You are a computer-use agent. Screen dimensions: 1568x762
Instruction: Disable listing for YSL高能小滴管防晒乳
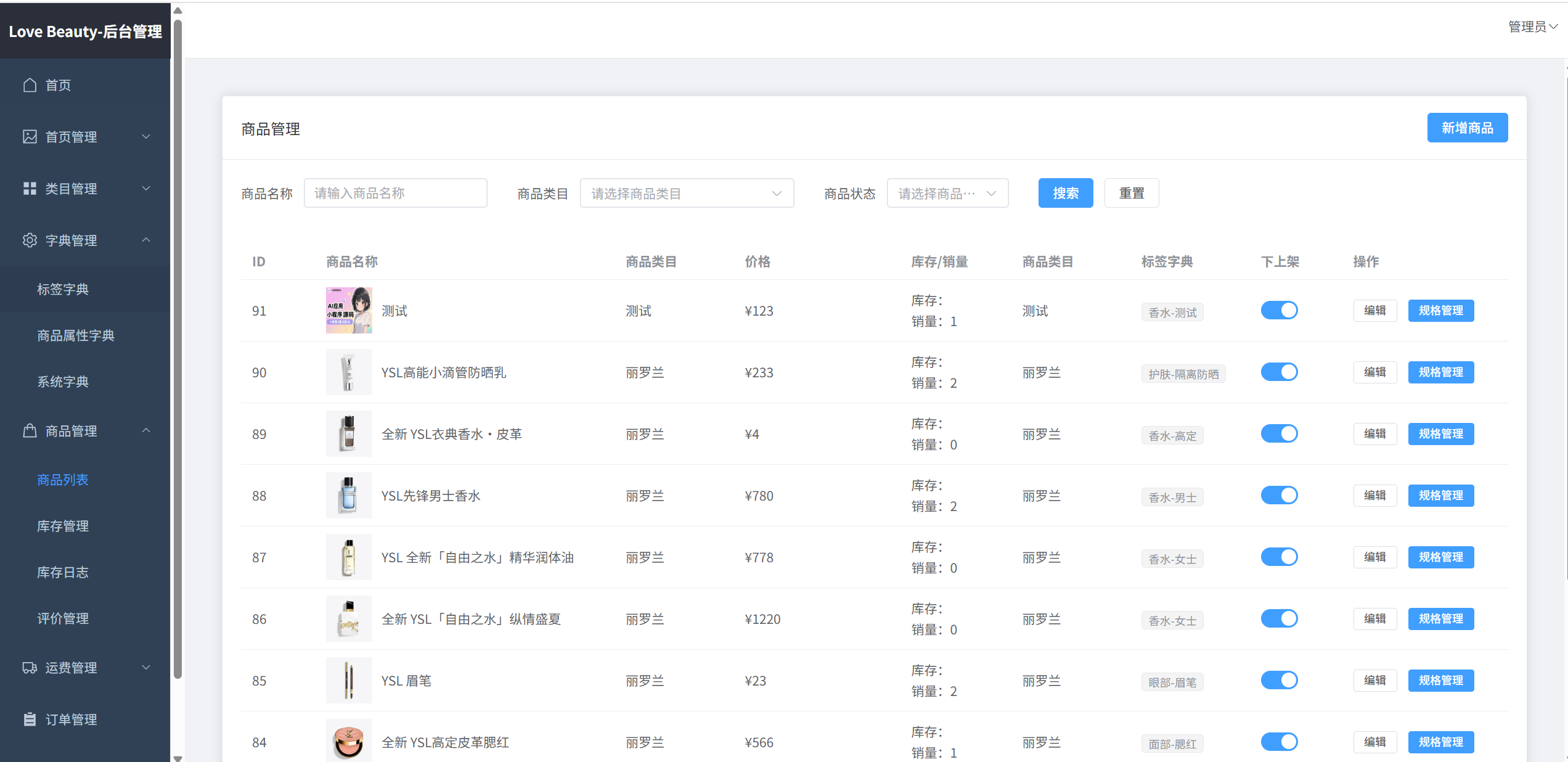click(x=1279, y=372)
